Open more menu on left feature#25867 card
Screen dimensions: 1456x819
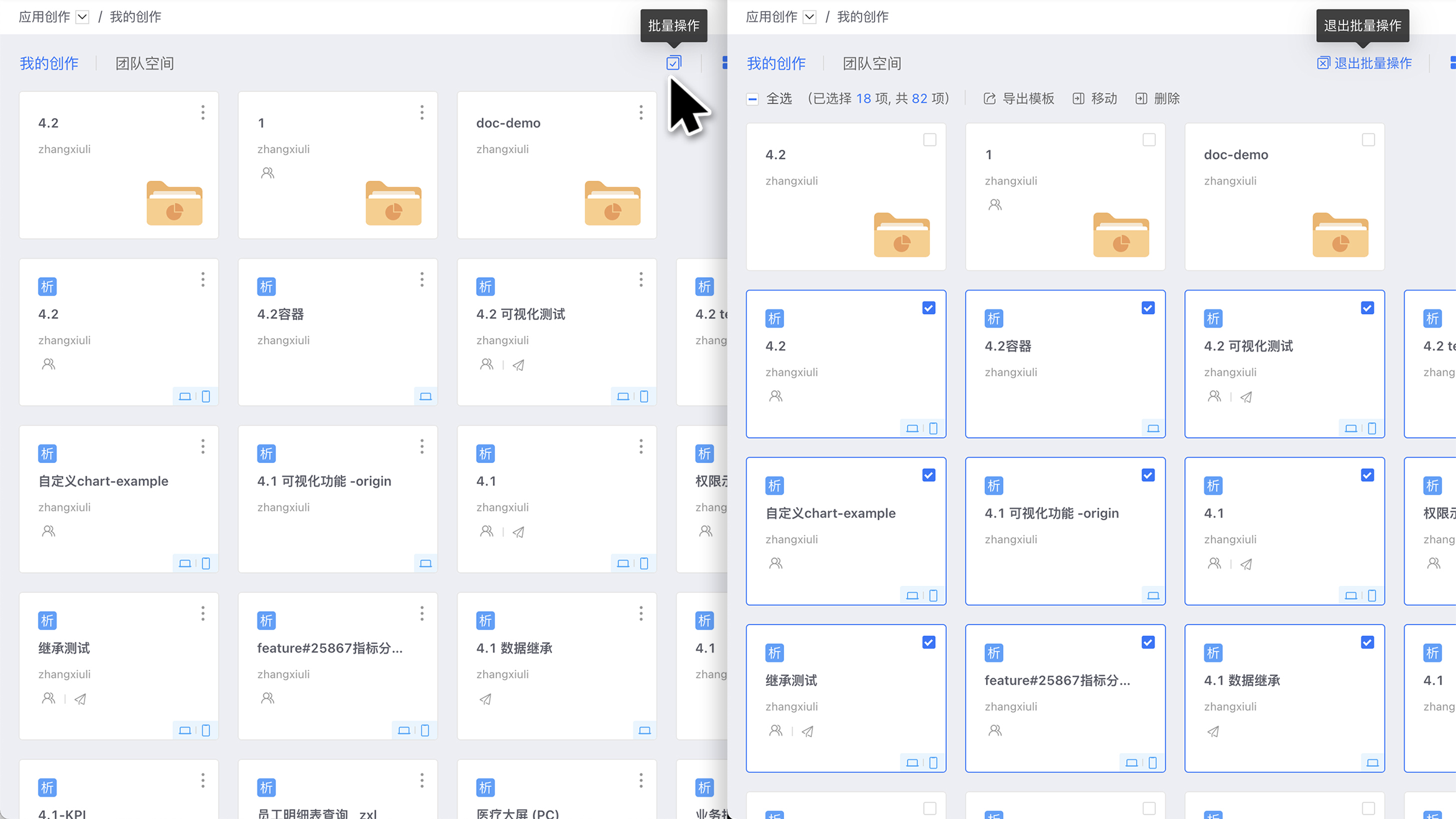pos(422,614)
